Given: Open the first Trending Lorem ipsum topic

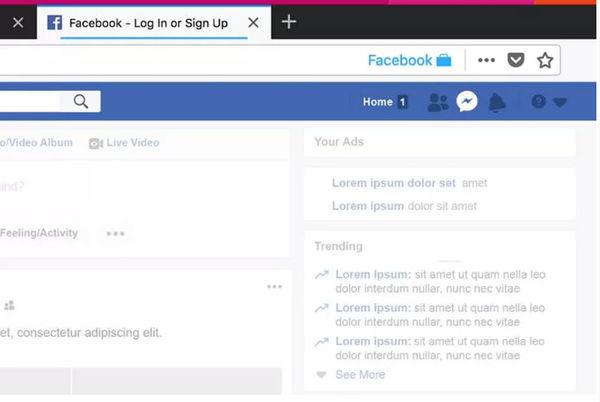Looking at the screenshot, I should pos(440,282).
